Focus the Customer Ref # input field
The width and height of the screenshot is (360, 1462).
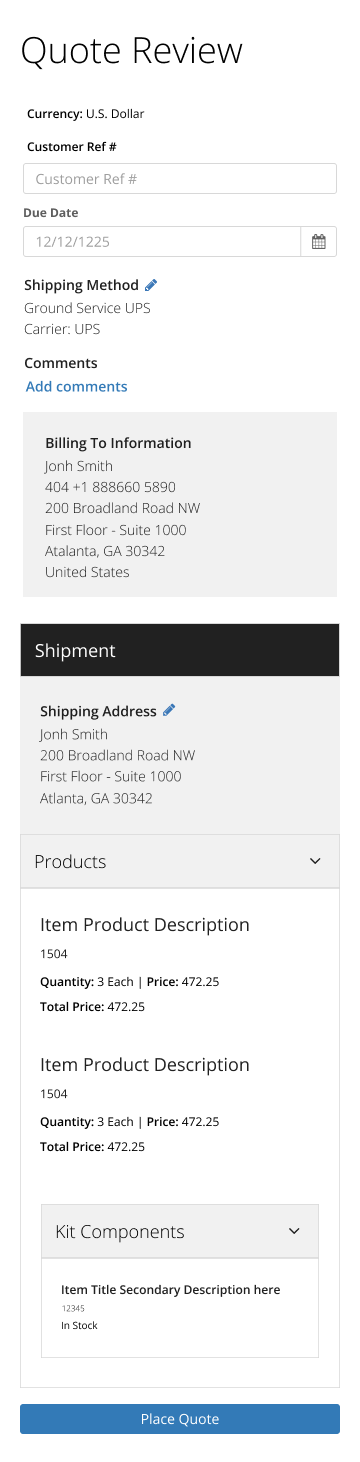coord(180,179)
